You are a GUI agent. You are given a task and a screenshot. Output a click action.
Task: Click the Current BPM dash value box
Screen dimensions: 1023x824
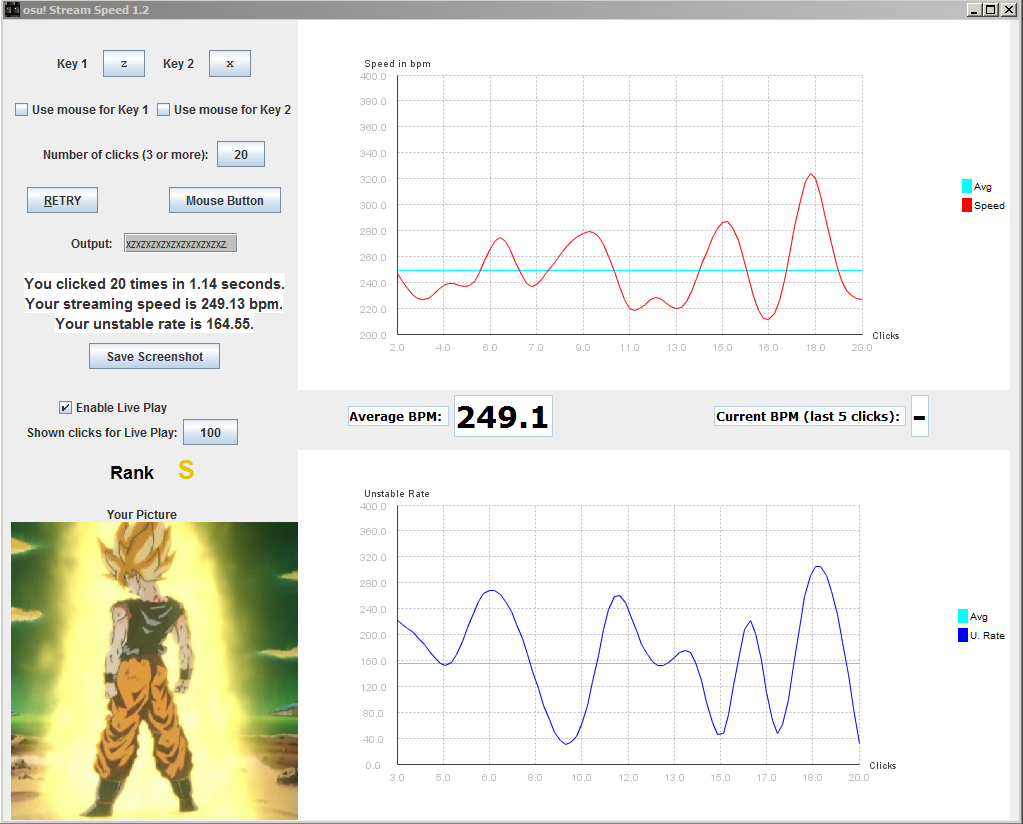[919, 416]
